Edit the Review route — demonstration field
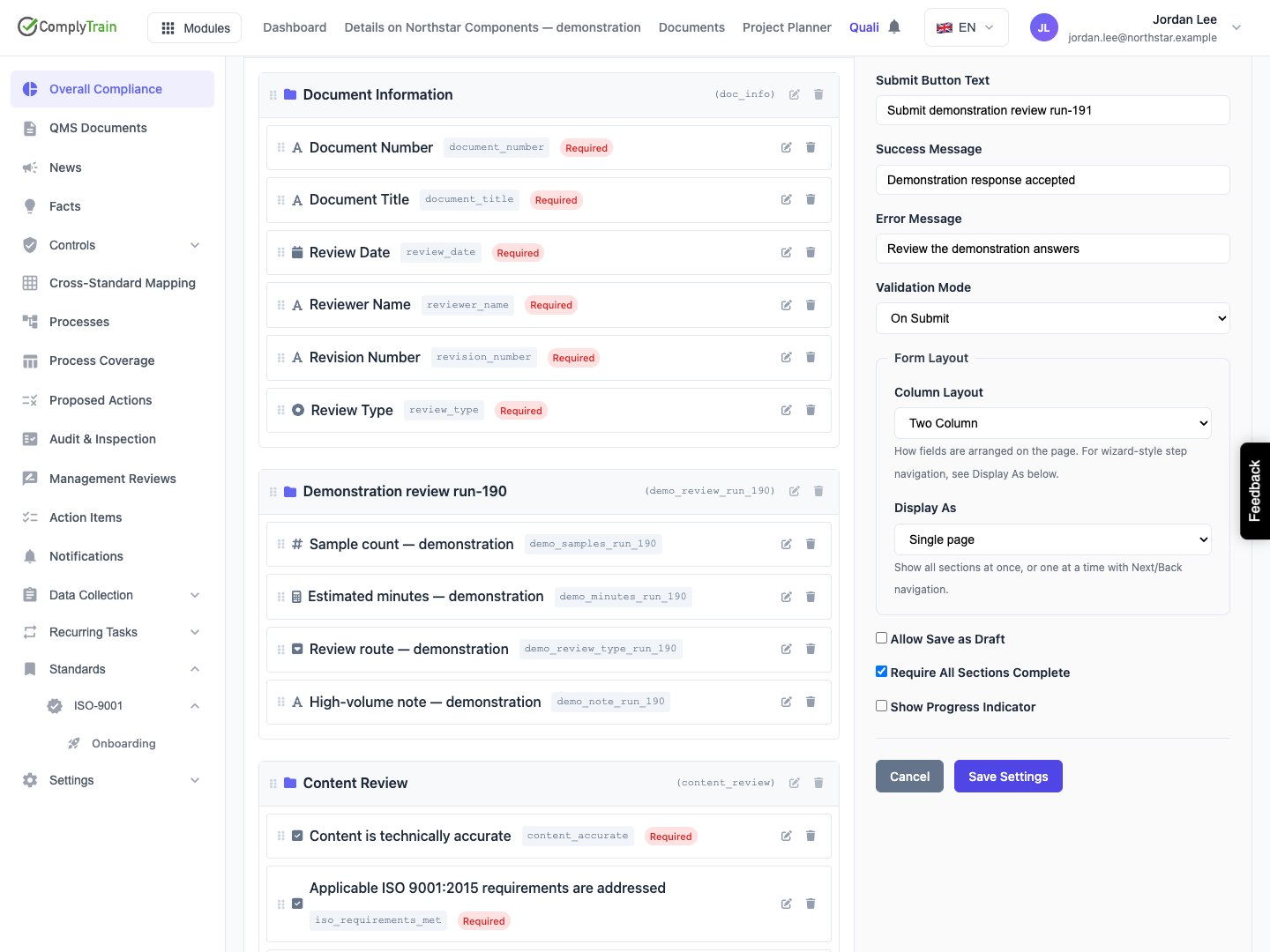The width and height of the screenshot is (1270, 952). coord(786,649)
